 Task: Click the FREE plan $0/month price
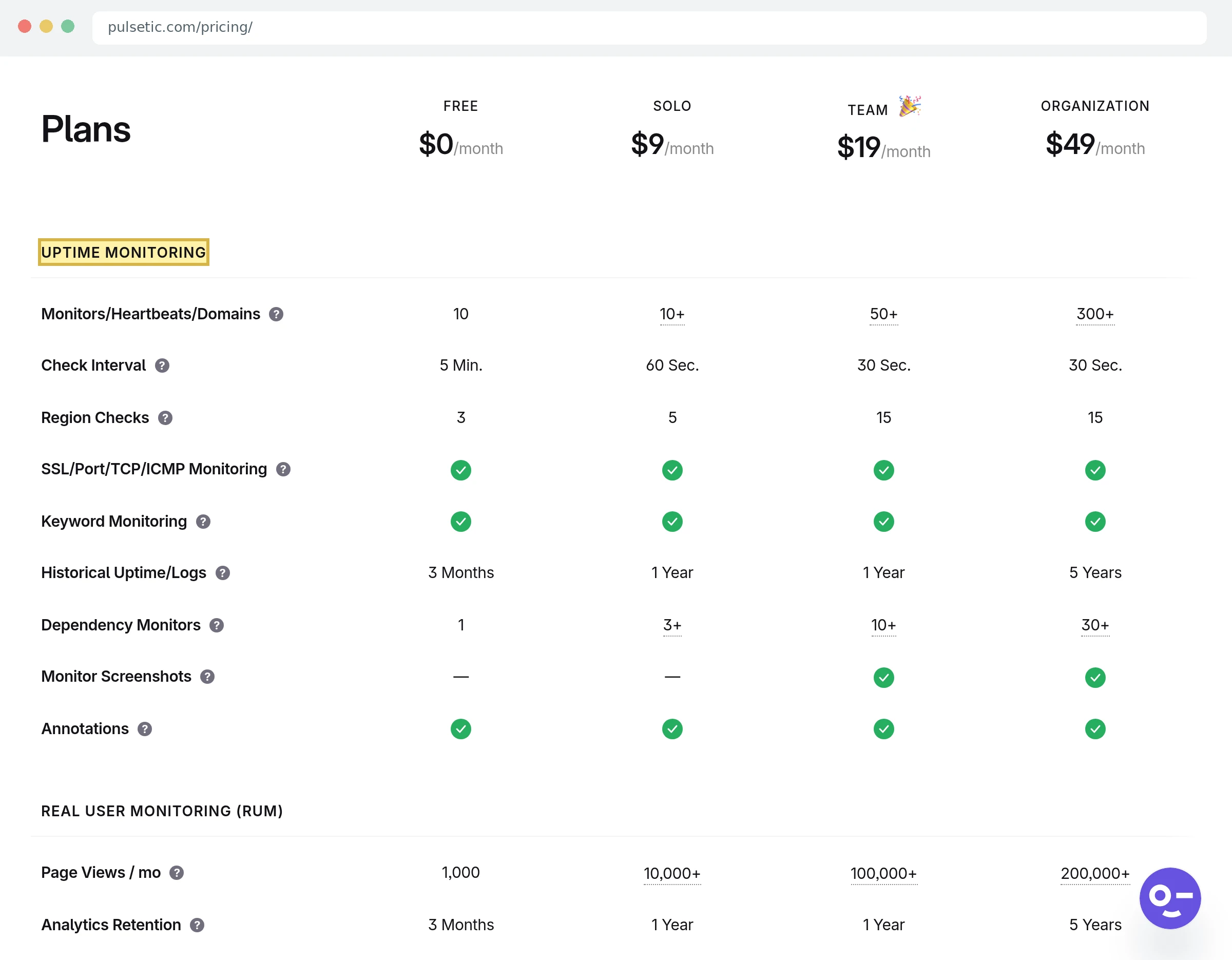pos(461,144)
